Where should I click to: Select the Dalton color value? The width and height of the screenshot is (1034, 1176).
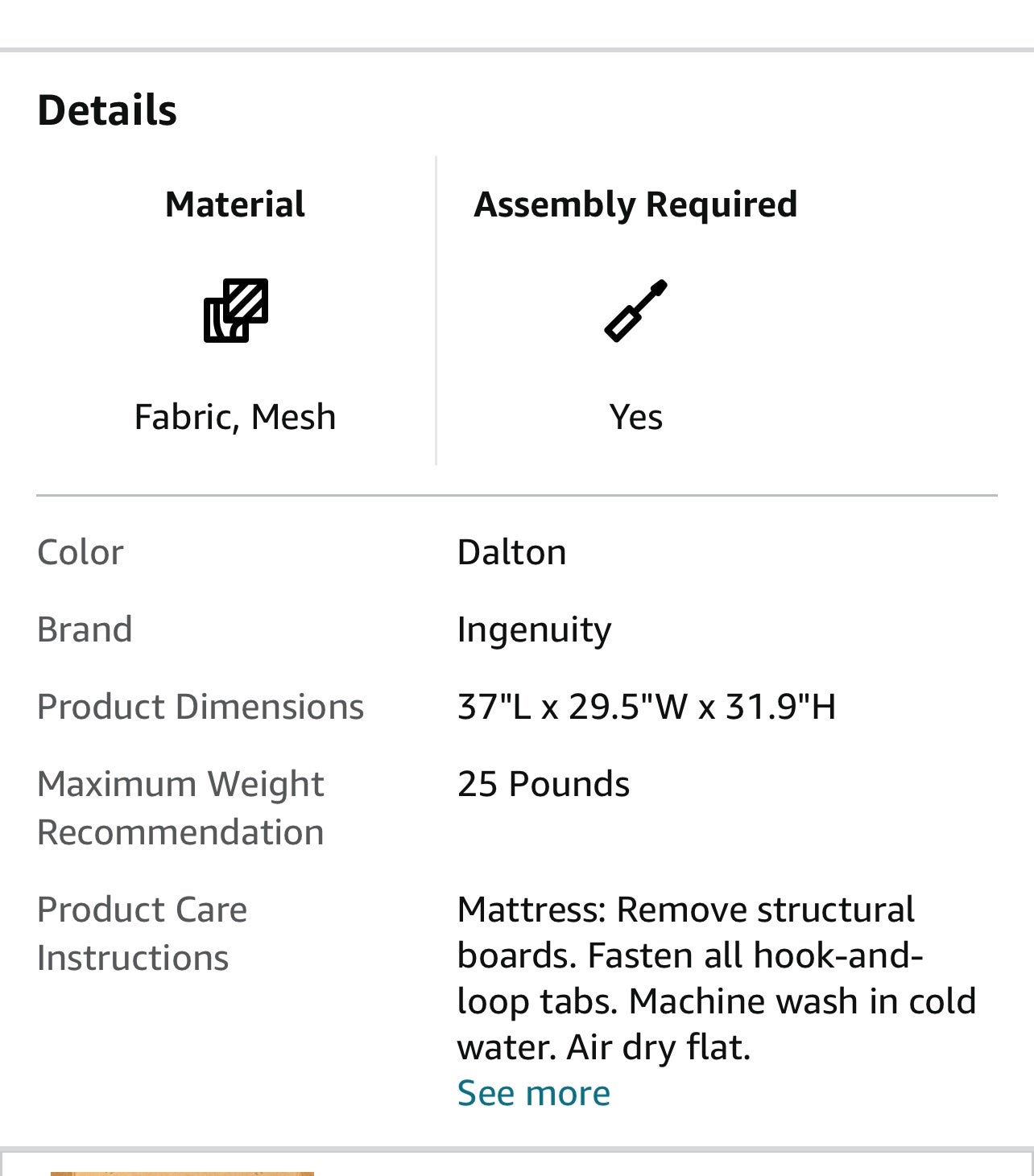click(x=511, y=552)
